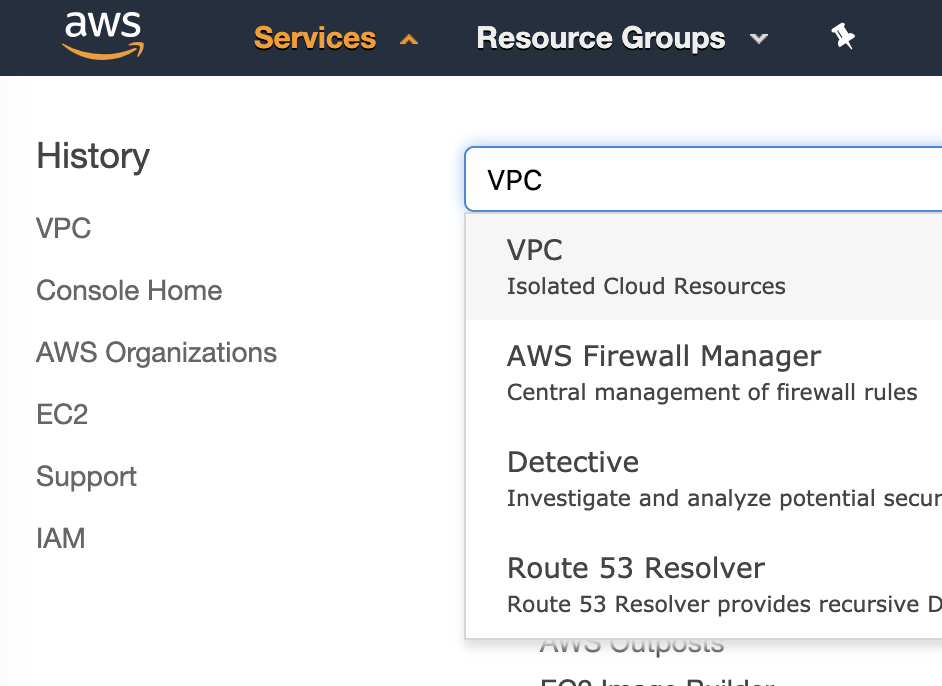Choose Route 53 Resolver from results

pos(703,584)
